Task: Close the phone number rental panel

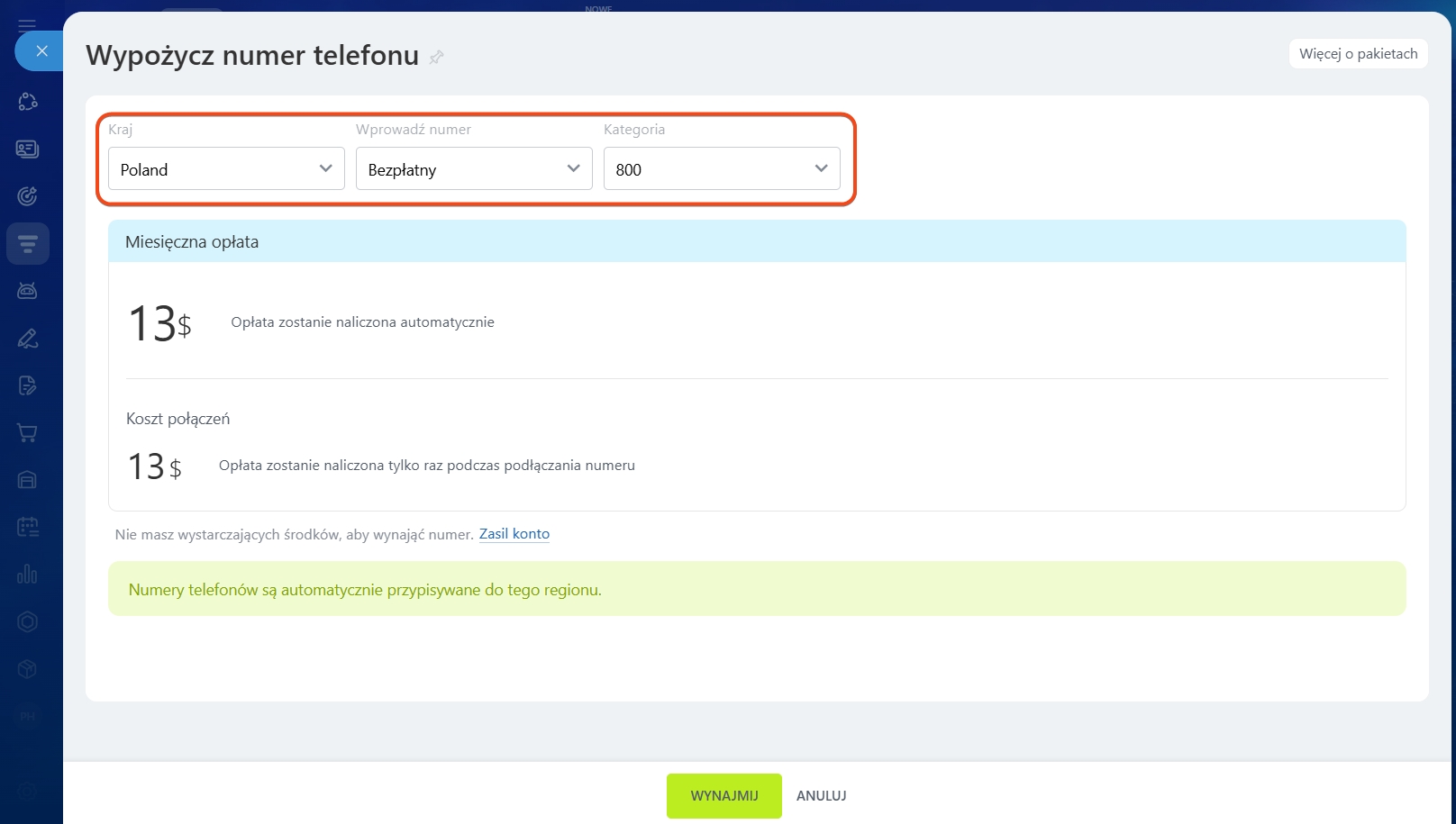Action: point(41,51)
